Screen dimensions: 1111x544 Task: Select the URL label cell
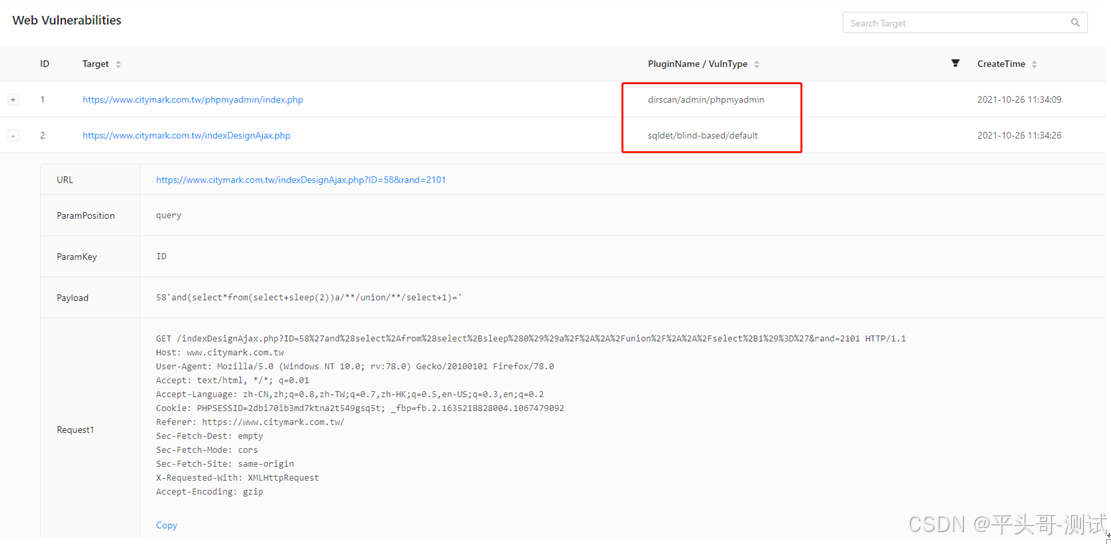(x=64, y=180)
